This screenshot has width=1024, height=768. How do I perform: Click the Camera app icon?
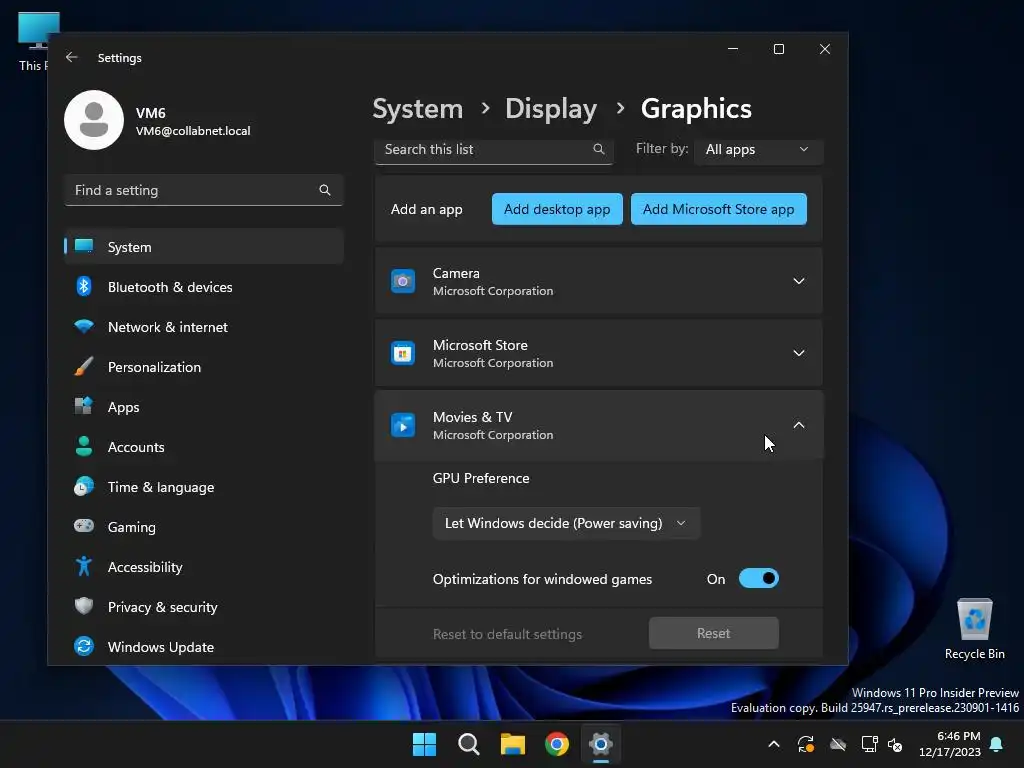403,281
